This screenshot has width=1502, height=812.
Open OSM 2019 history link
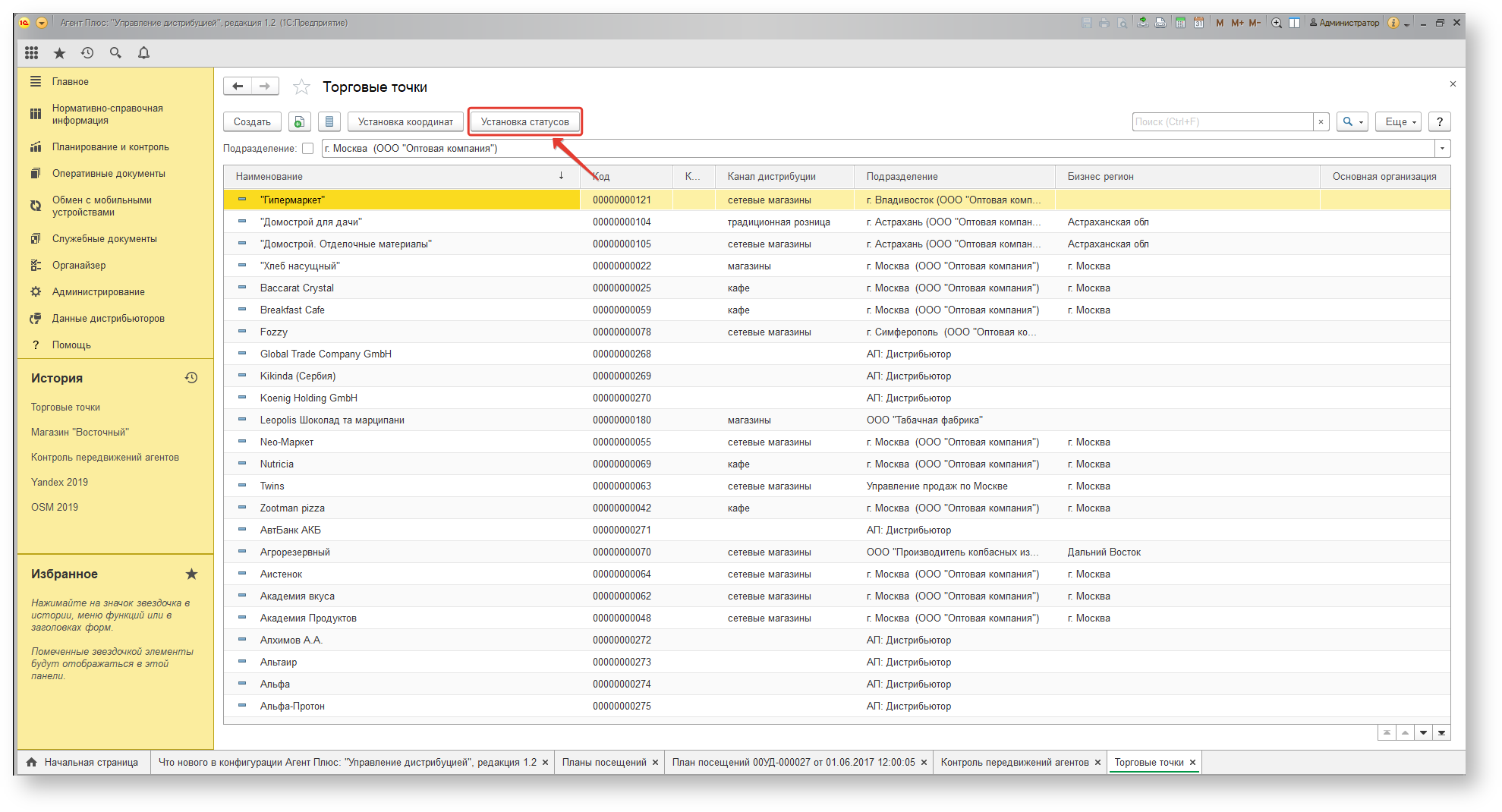click(x=55, y=508)
